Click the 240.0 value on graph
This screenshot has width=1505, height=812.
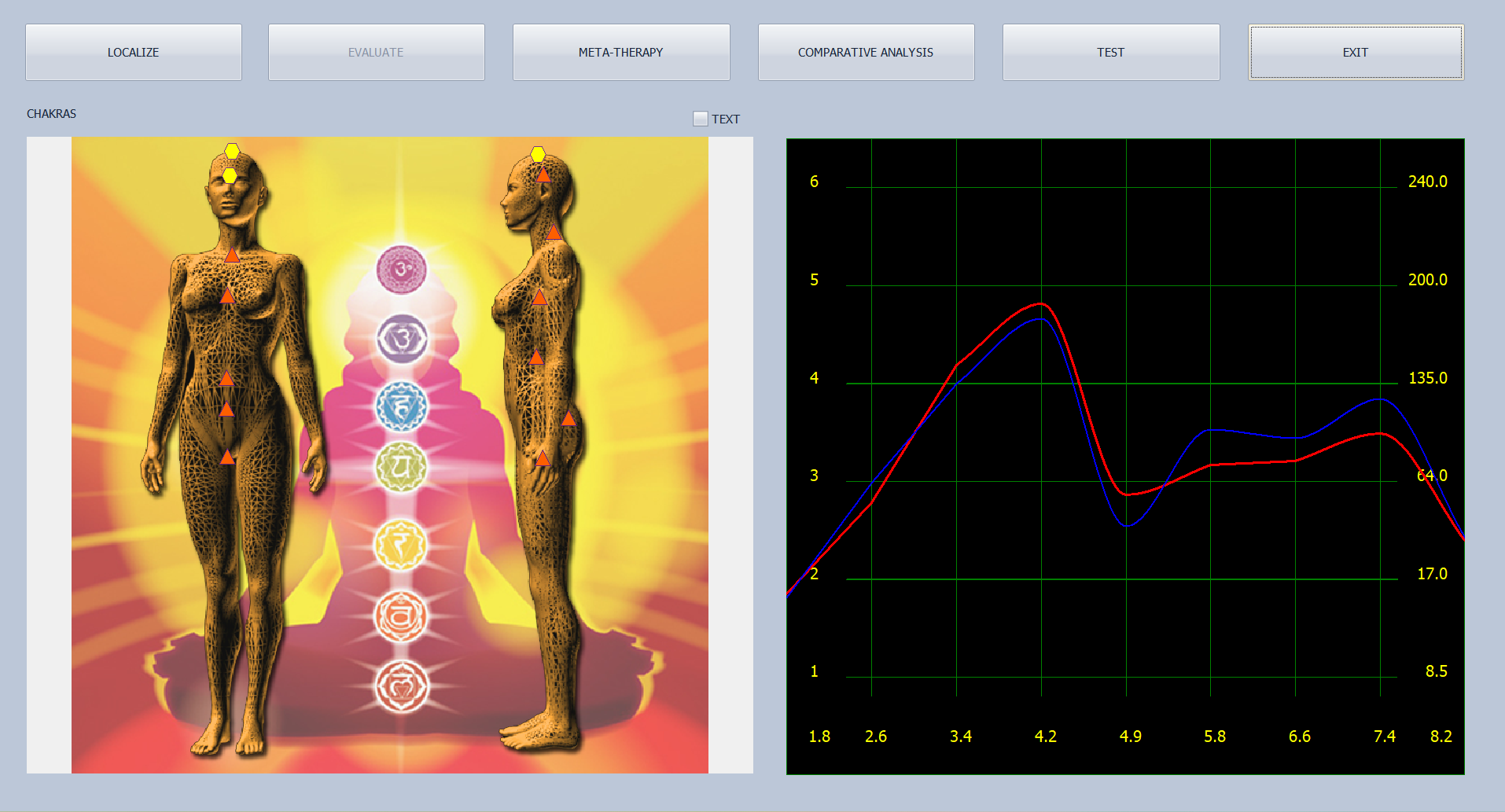(x=1427, y=182)
